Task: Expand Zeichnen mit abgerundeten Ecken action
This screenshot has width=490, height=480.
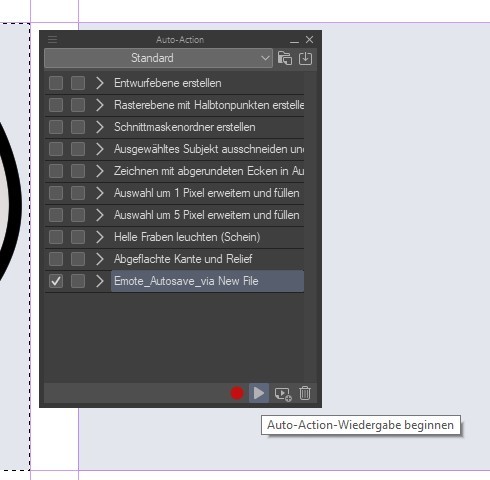Action: pos(99,171)
